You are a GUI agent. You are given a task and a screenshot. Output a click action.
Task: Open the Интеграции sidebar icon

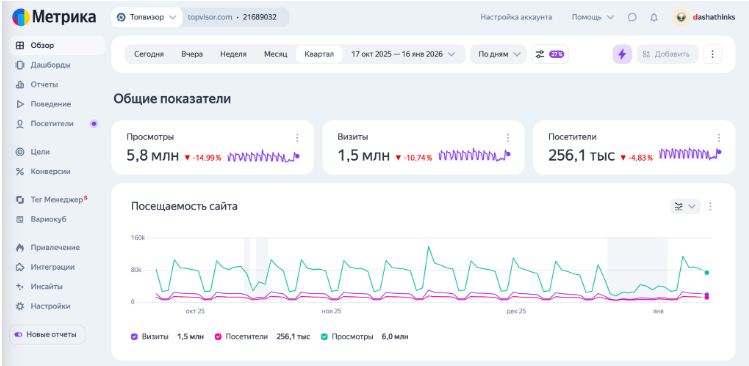[x=20, y=267]
